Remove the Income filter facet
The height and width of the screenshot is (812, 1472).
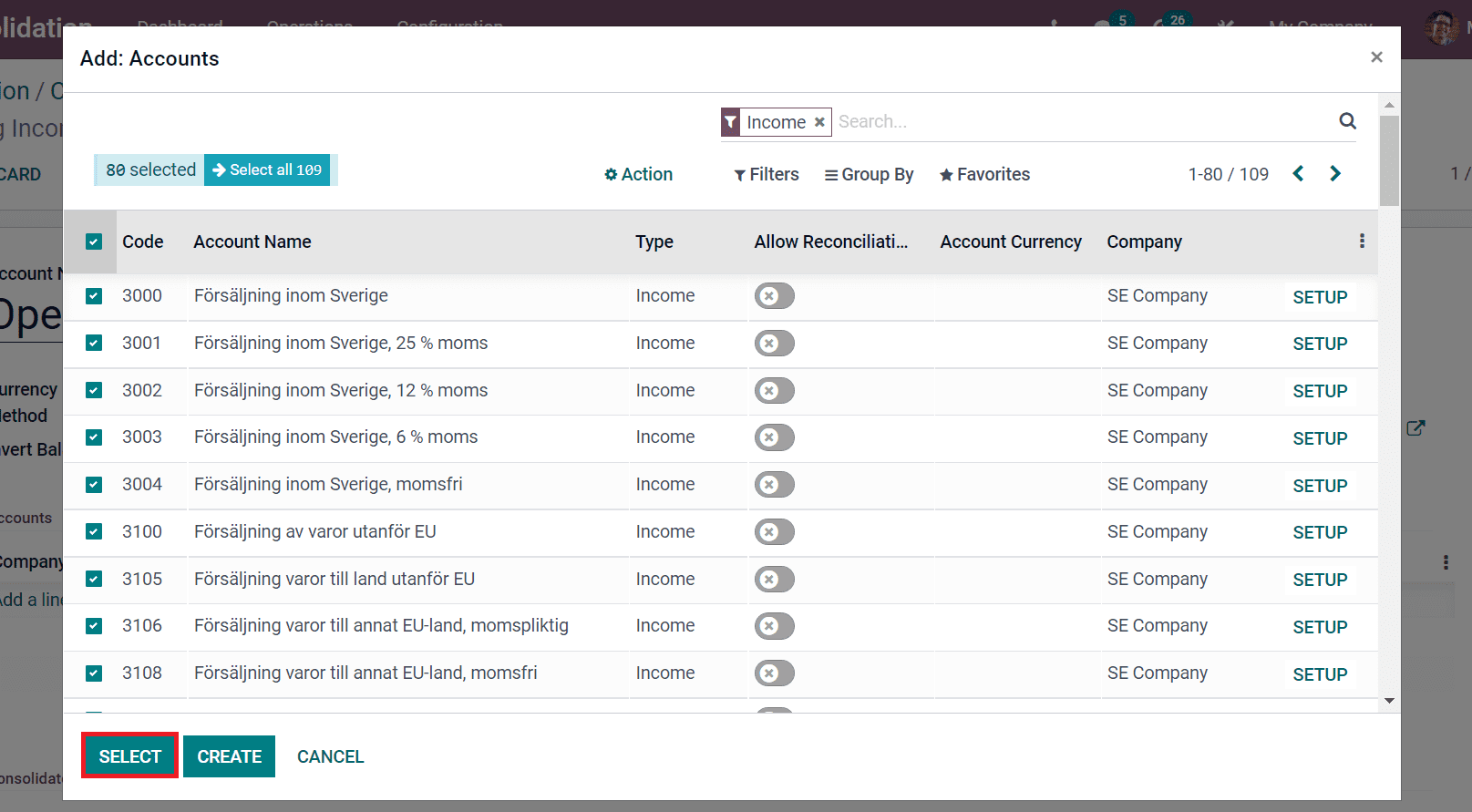tap(819, 122)
